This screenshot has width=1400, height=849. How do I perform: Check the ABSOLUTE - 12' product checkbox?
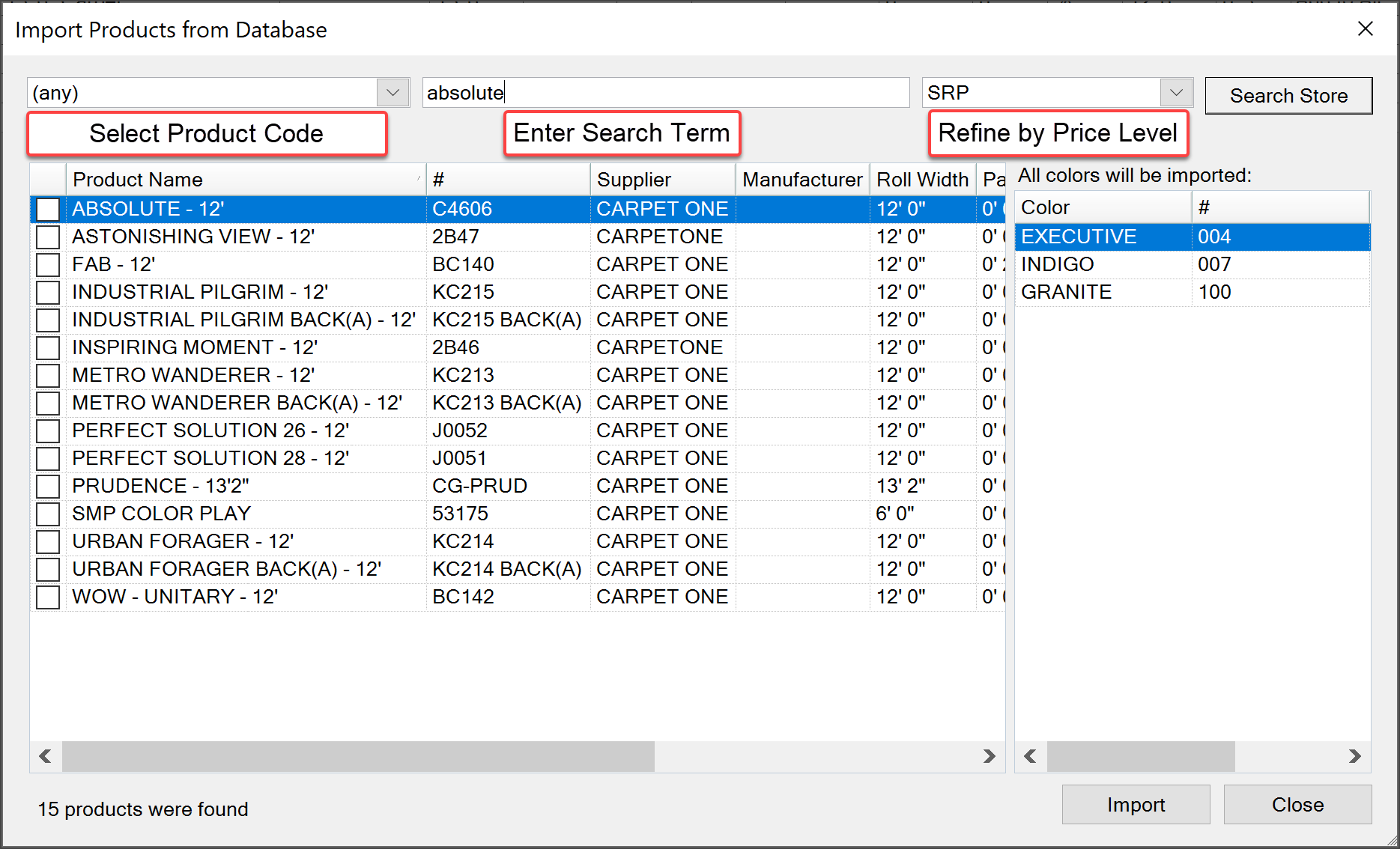(48, 209)
